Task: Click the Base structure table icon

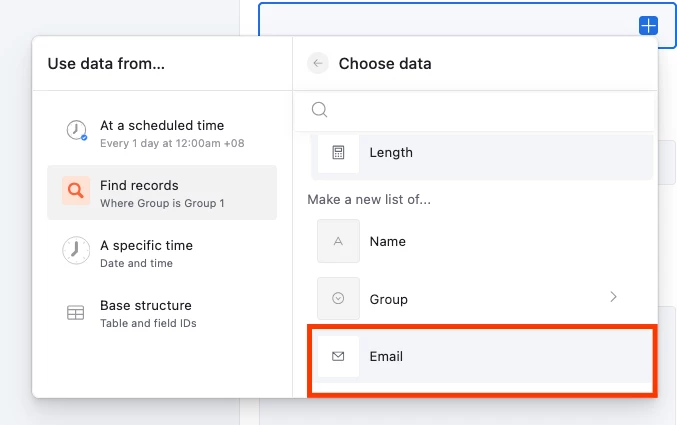Action: pos(76,313)
